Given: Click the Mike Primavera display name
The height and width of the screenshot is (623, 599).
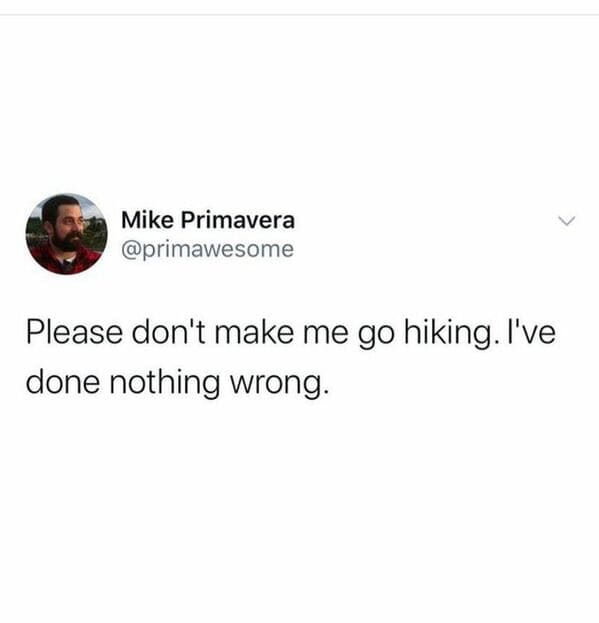Looking at the screenshot, I should point(208,220).
